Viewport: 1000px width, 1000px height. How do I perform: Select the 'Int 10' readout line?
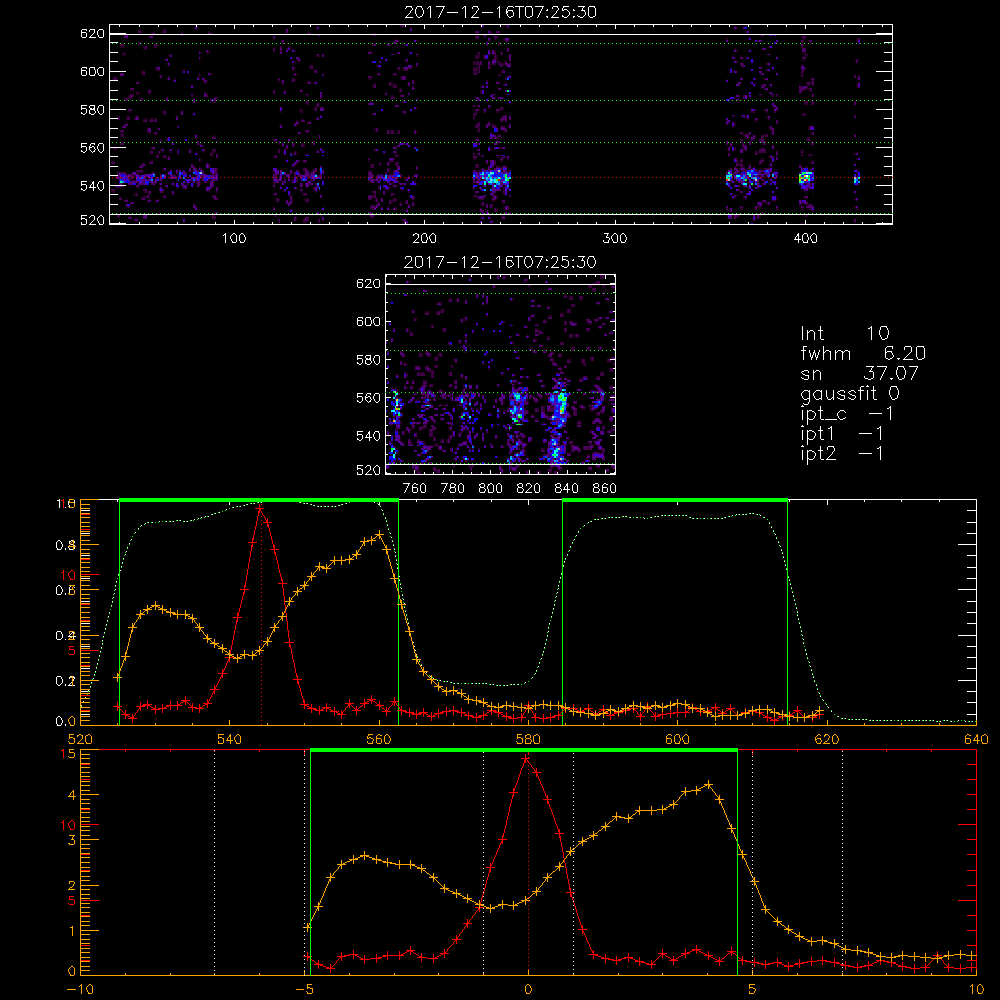(844, 333)
